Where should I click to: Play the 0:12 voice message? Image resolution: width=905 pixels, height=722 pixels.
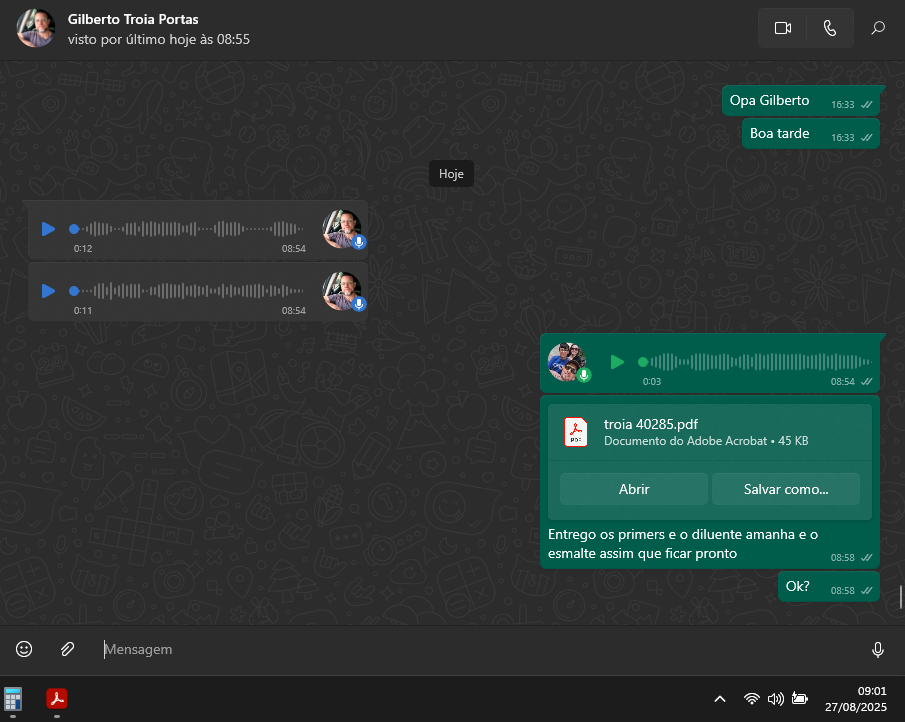(48, 229)
